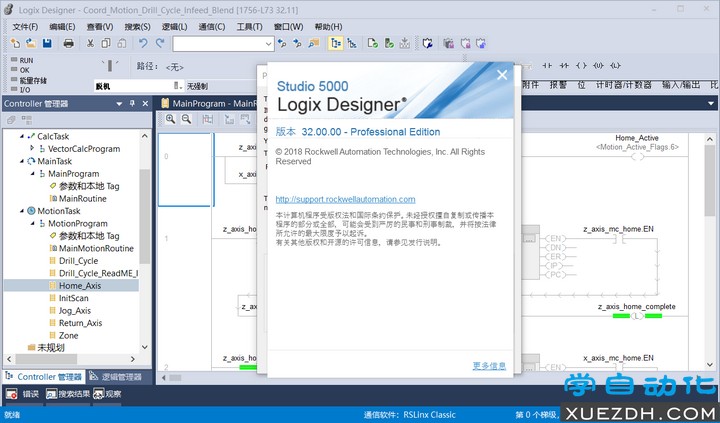Open the 通信(C) menu

point(212,27)
